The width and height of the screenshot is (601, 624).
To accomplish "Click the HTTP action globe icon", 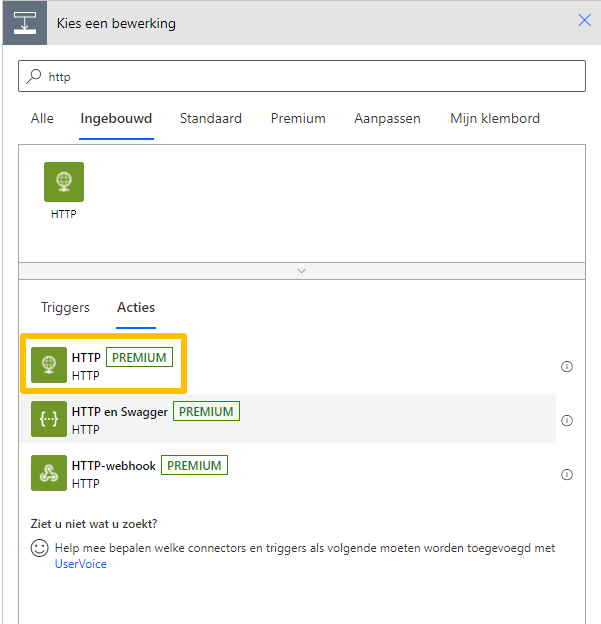I will point(49,365).
